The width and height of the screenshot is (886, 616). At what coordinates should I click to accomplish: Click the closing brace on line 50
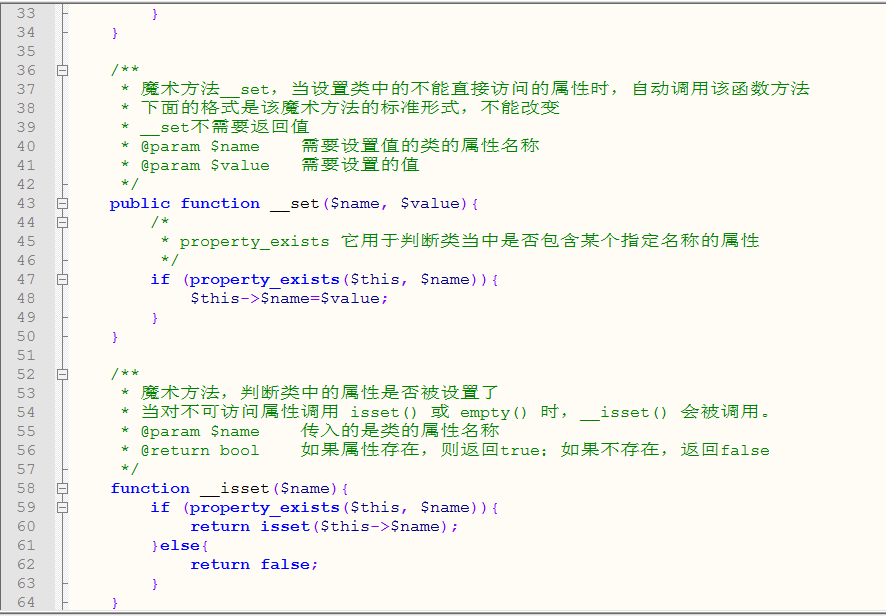point(115,337)
